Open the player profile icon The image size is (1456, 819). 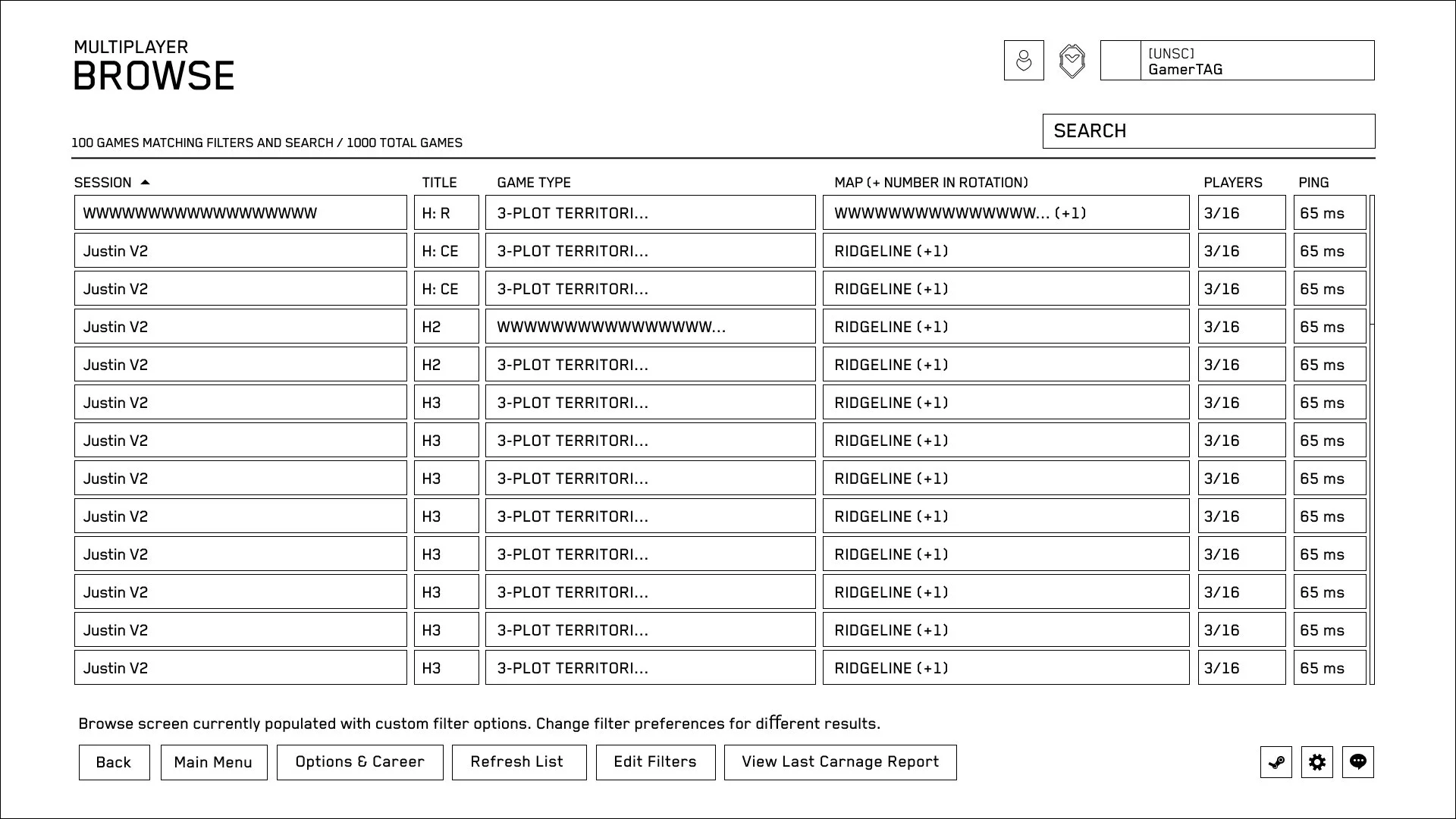(x=1024, y=60)
